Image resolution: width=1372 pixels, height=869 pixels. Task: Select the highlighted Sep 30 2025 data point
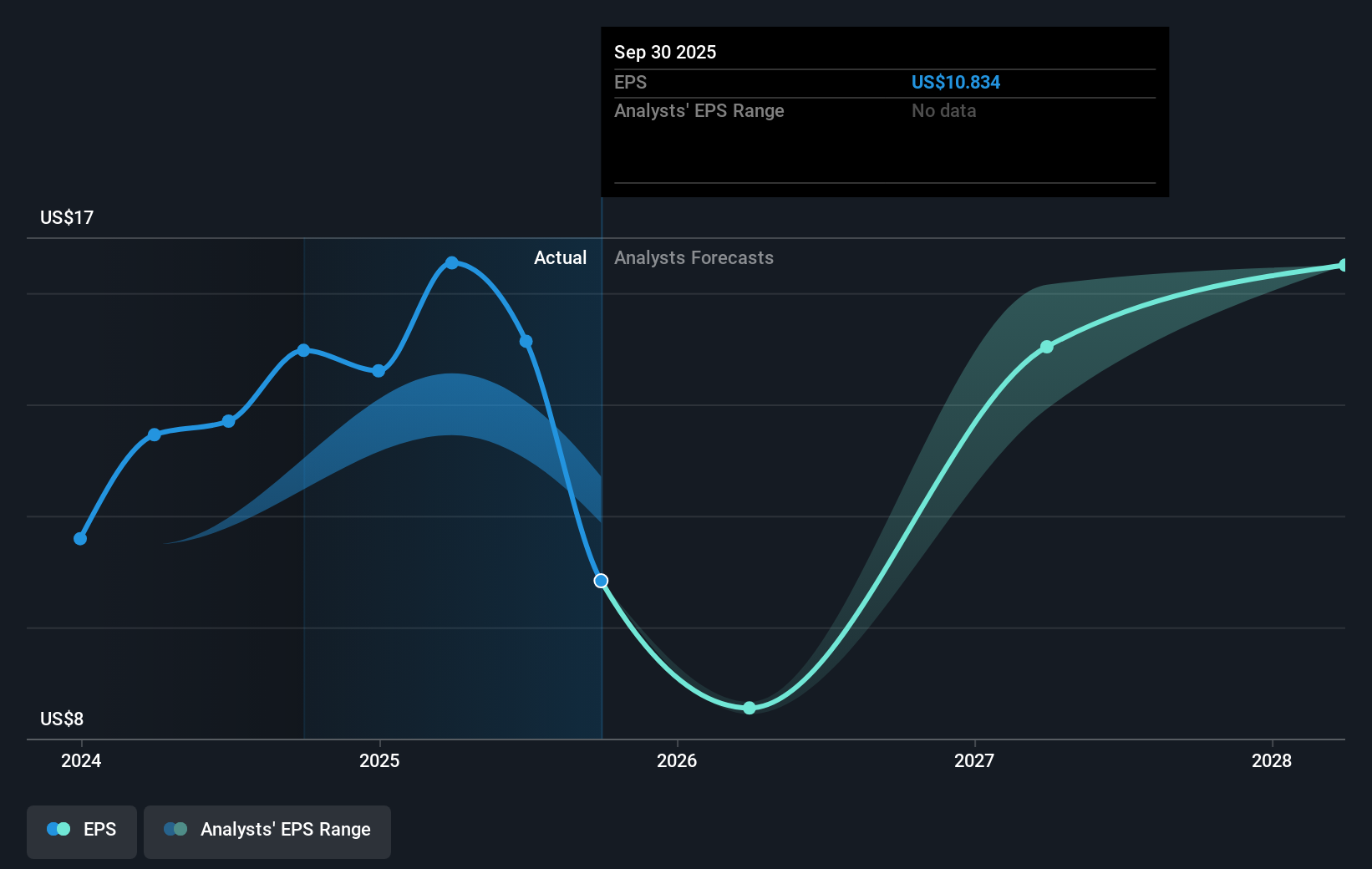coord(601,581)
